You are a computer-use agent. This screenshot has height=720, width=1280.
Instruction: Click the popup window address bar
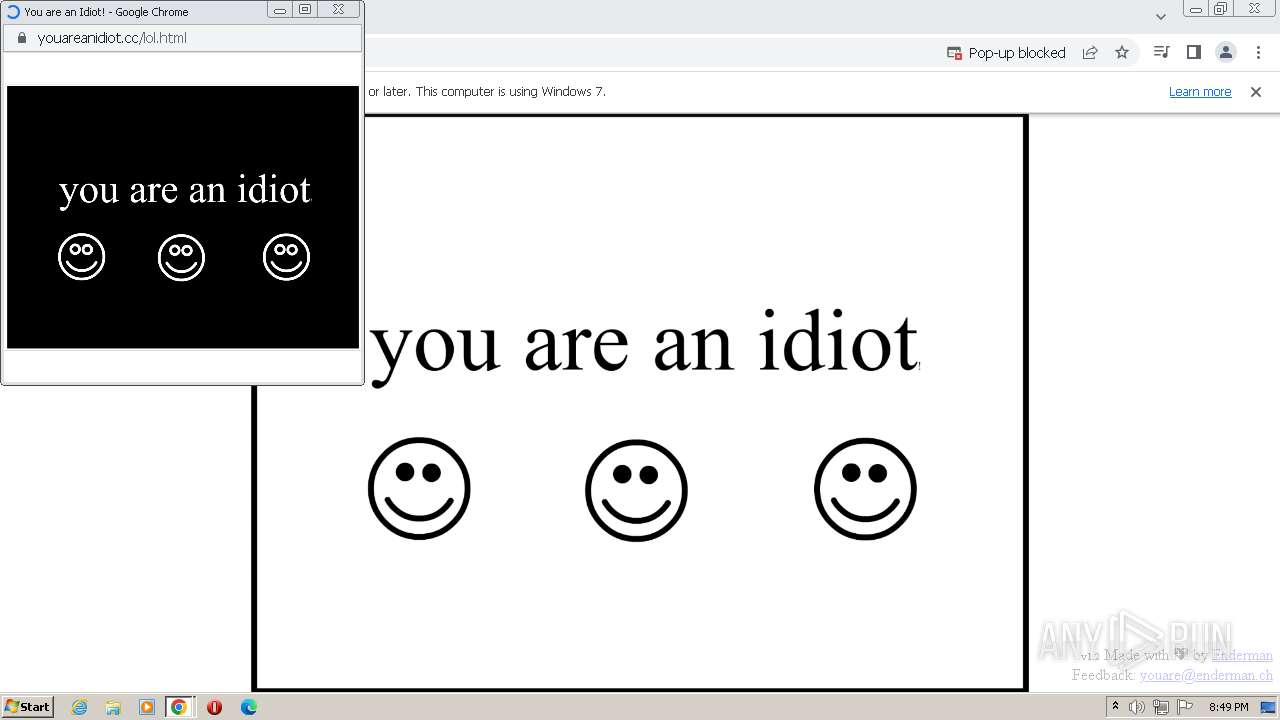pos(182,38)
